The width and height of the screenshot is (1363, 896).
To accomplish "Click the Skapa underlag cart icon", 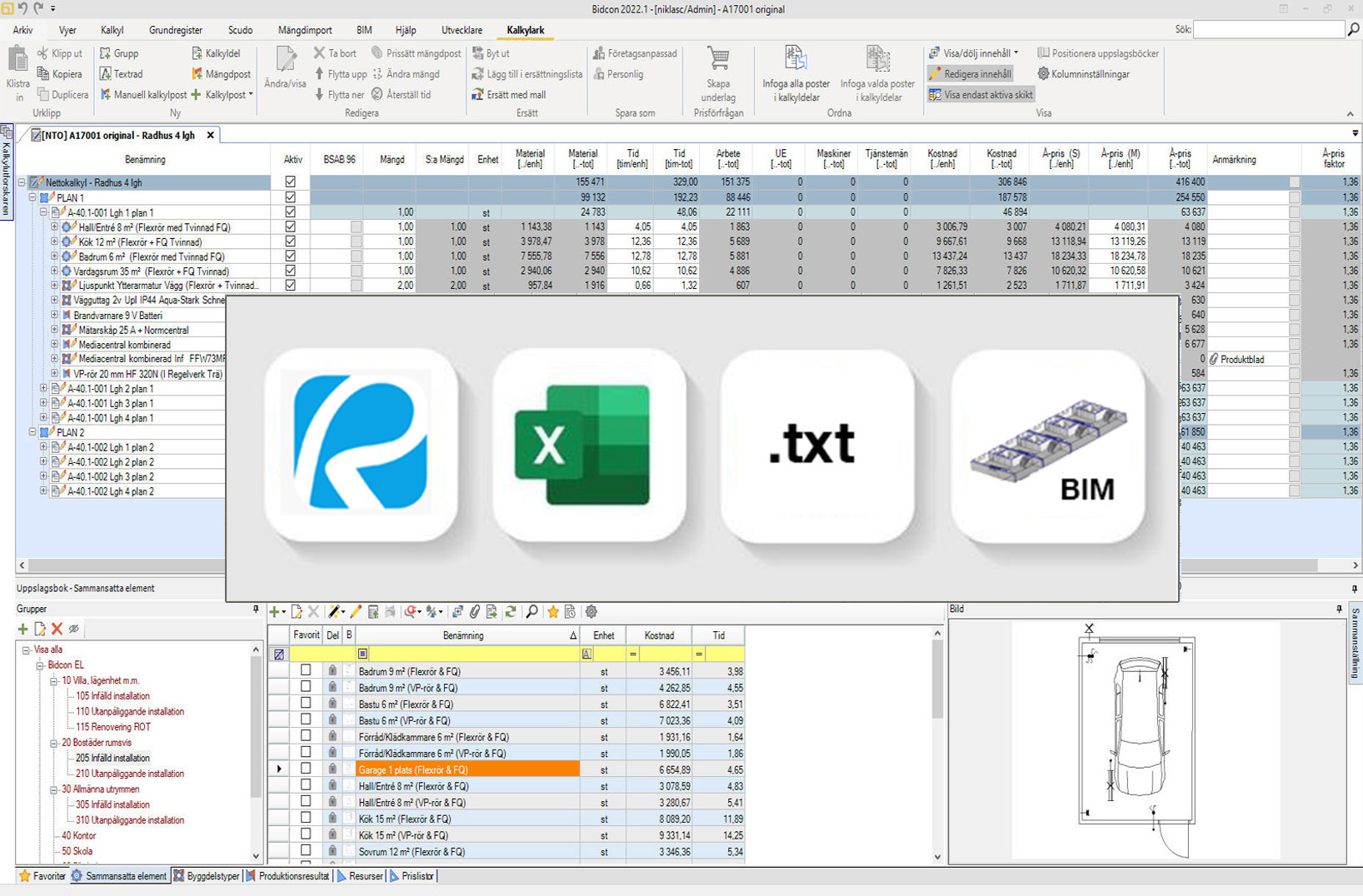I will [x=718, y=59].
